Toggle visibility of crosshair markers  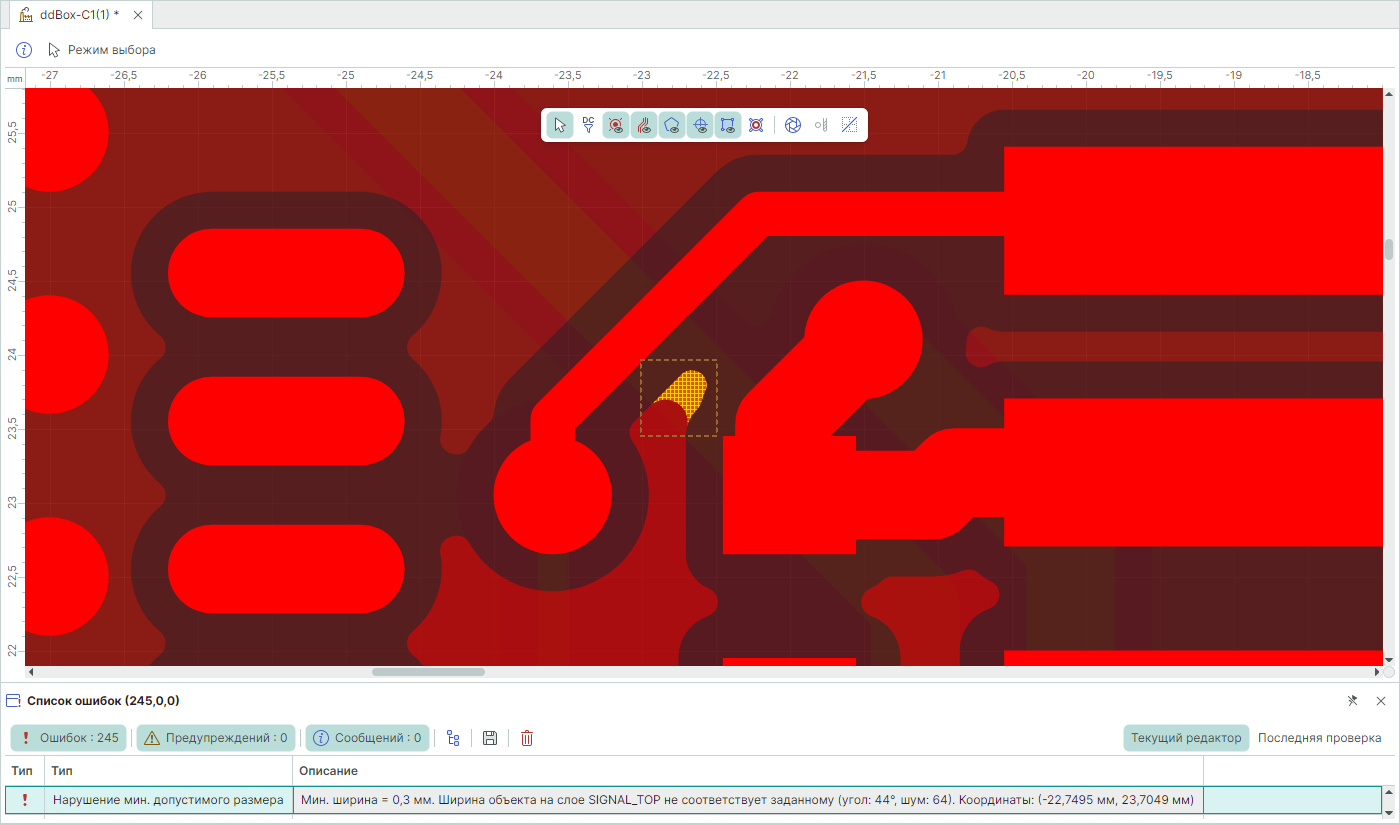[700, 125]
